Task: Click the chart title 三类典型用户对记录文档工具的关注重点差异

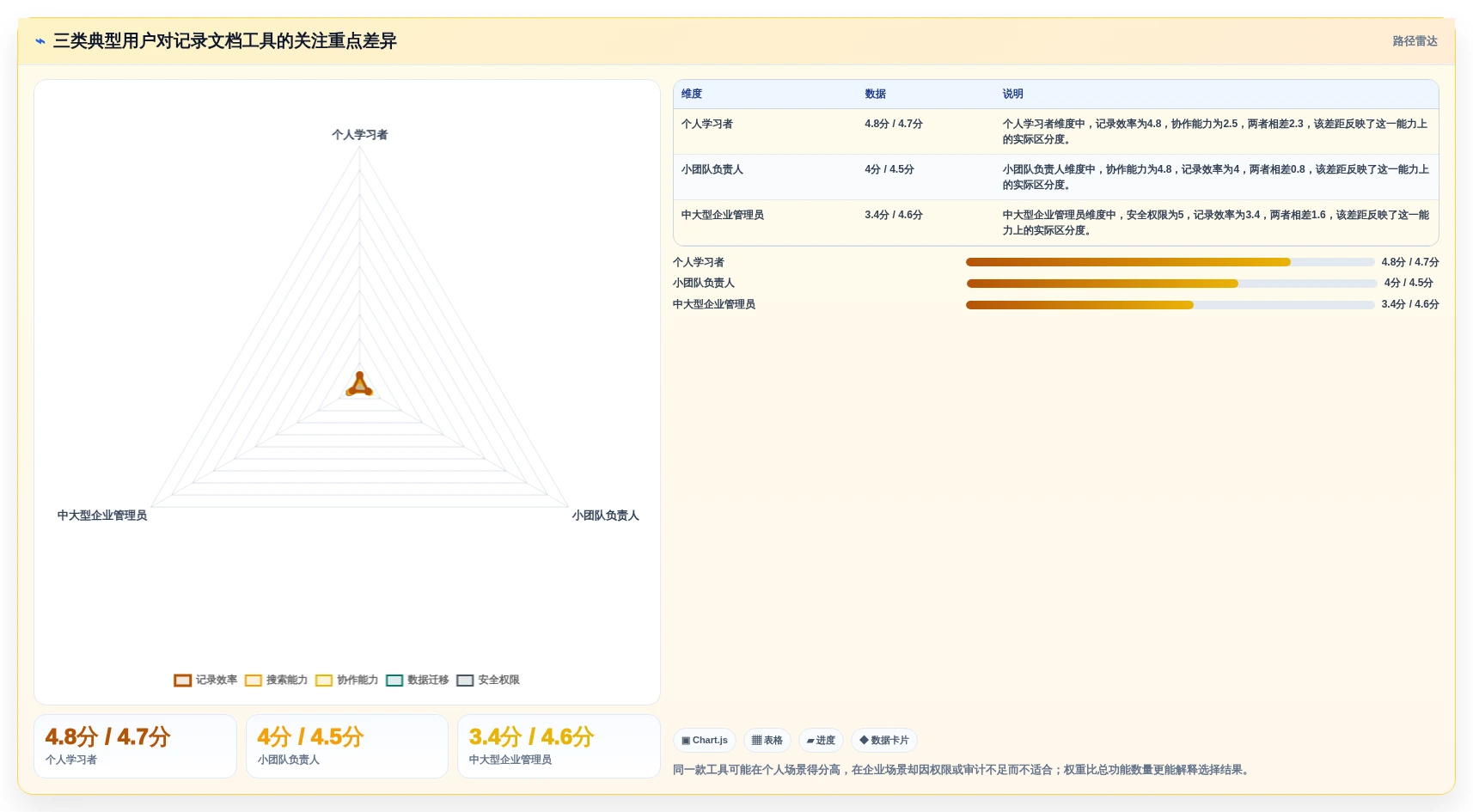Action: click(225, 41)
